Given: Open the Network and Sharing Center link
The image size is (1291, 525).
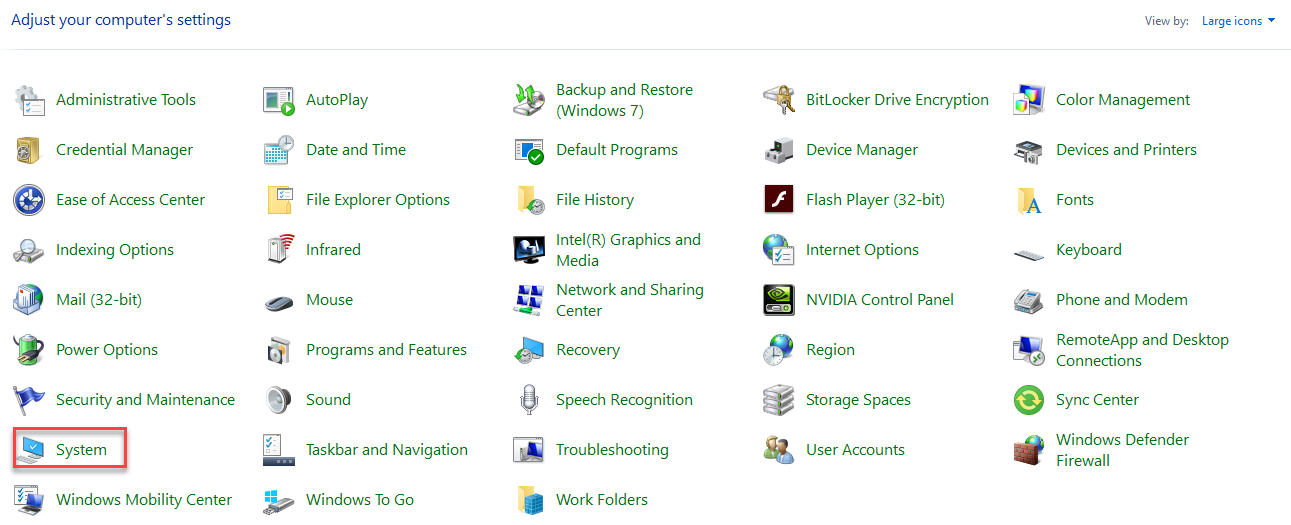Looking at the screenshot, I should (x=630, y=300).
